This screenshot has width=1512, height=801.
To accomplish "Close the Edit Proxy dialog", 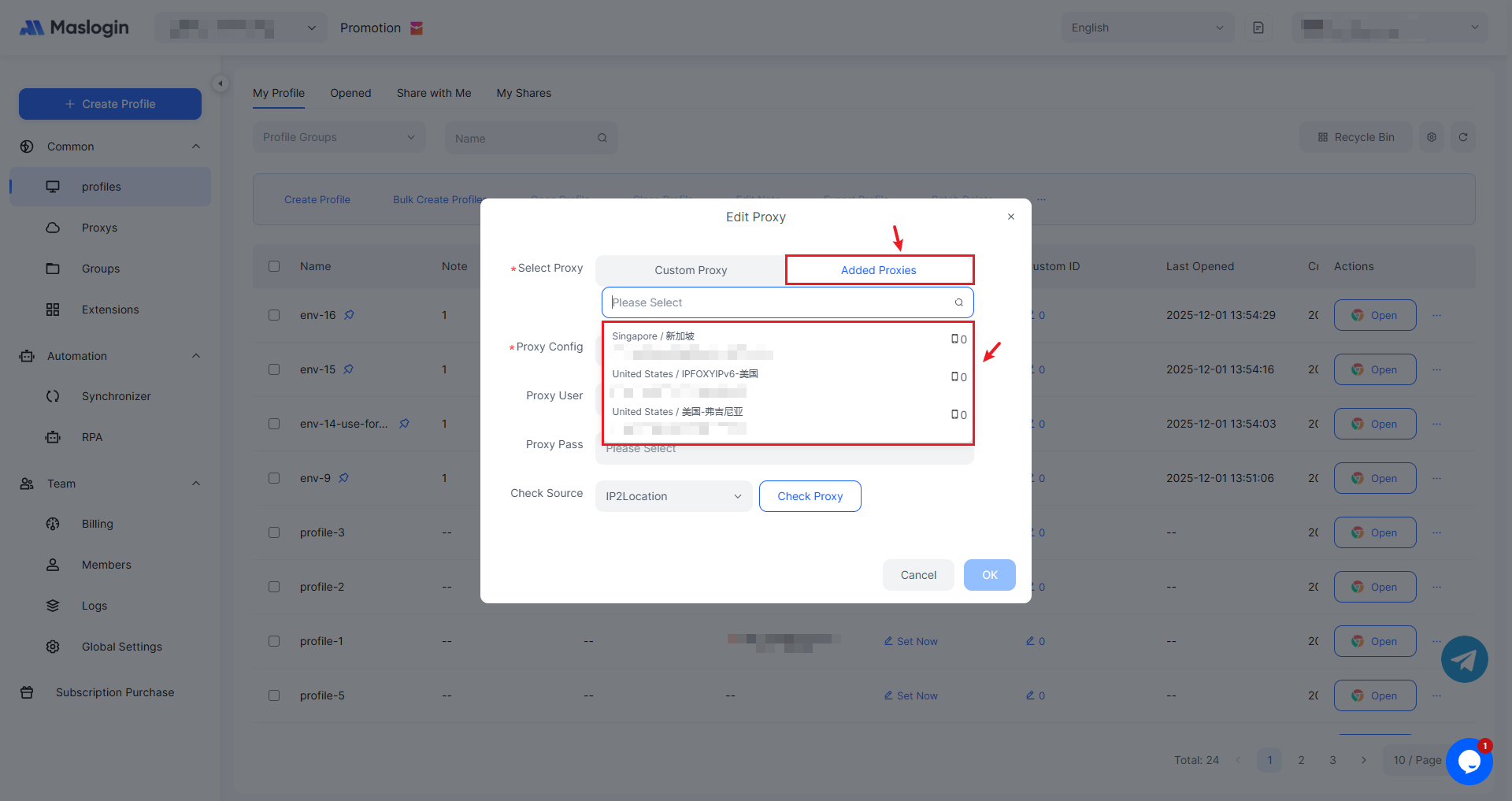I will tap(1010, 217).
